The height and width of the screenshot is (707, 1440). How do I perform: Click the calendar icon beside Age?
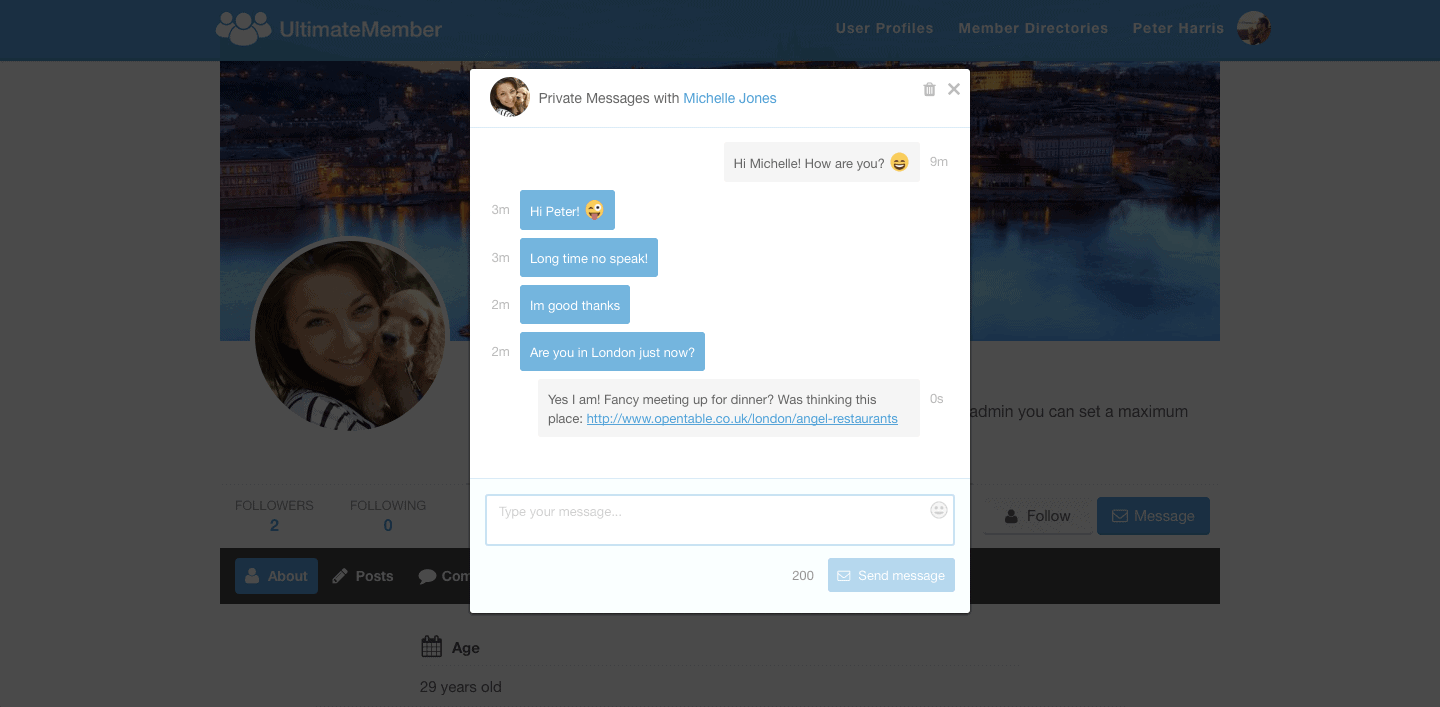pyautogui.click(x=431, y=647)
